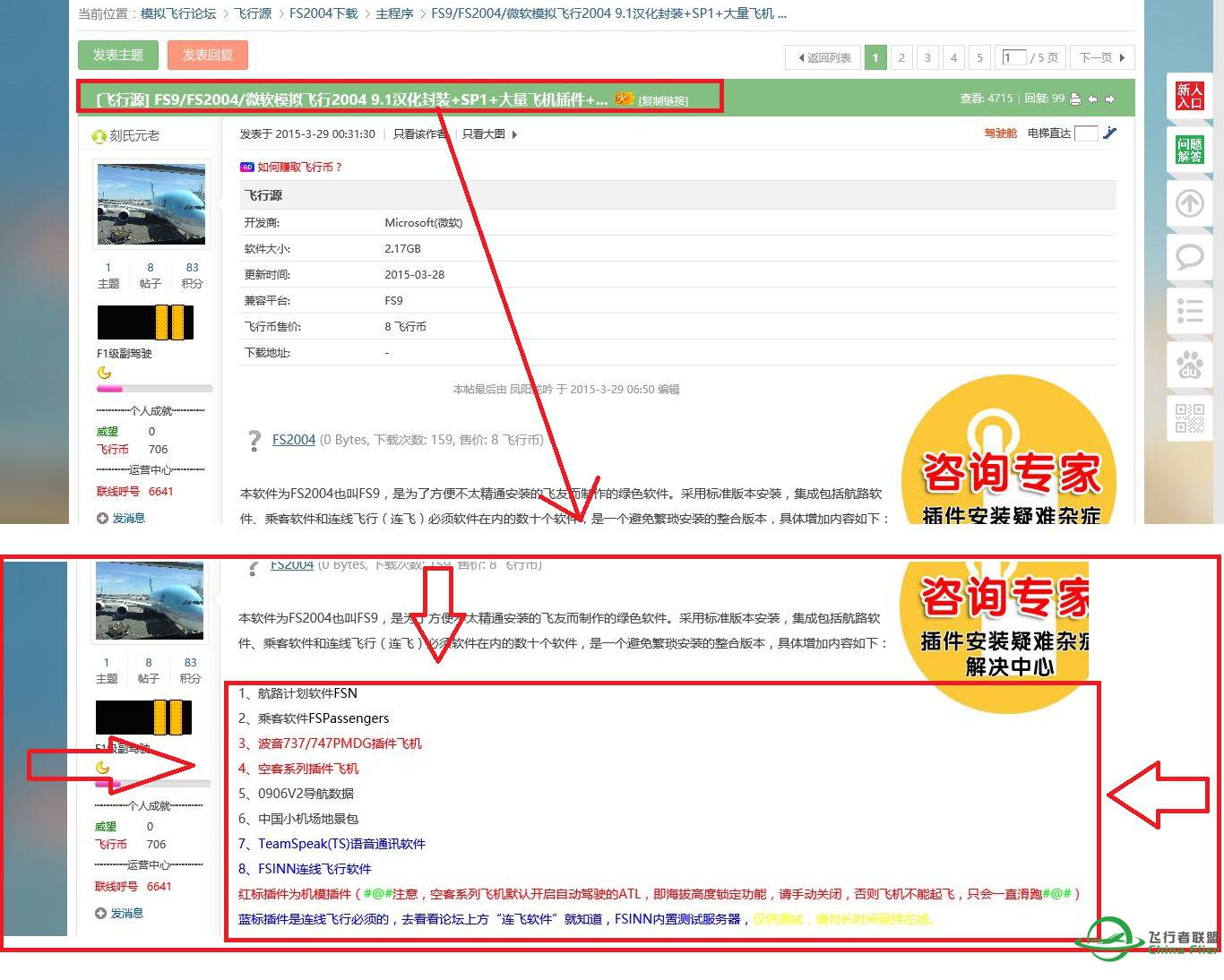Select current page 1 in pagination

coord(875,57)
